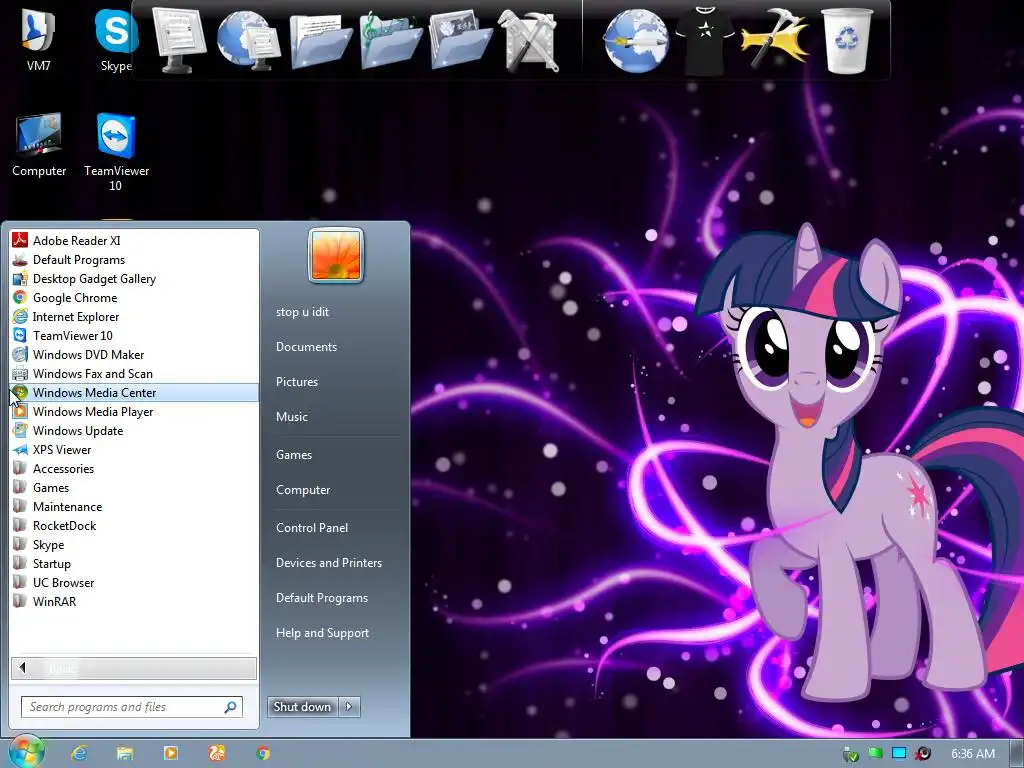
Task: Launch Google Chrome from the programs list
Action: click(x=134, y=297)
